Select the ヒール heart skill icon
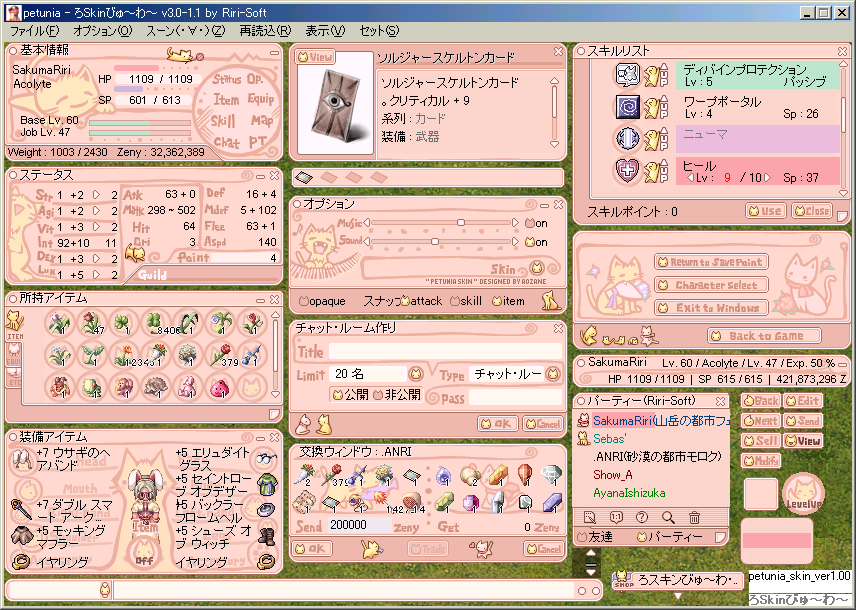 coord(627,171)
